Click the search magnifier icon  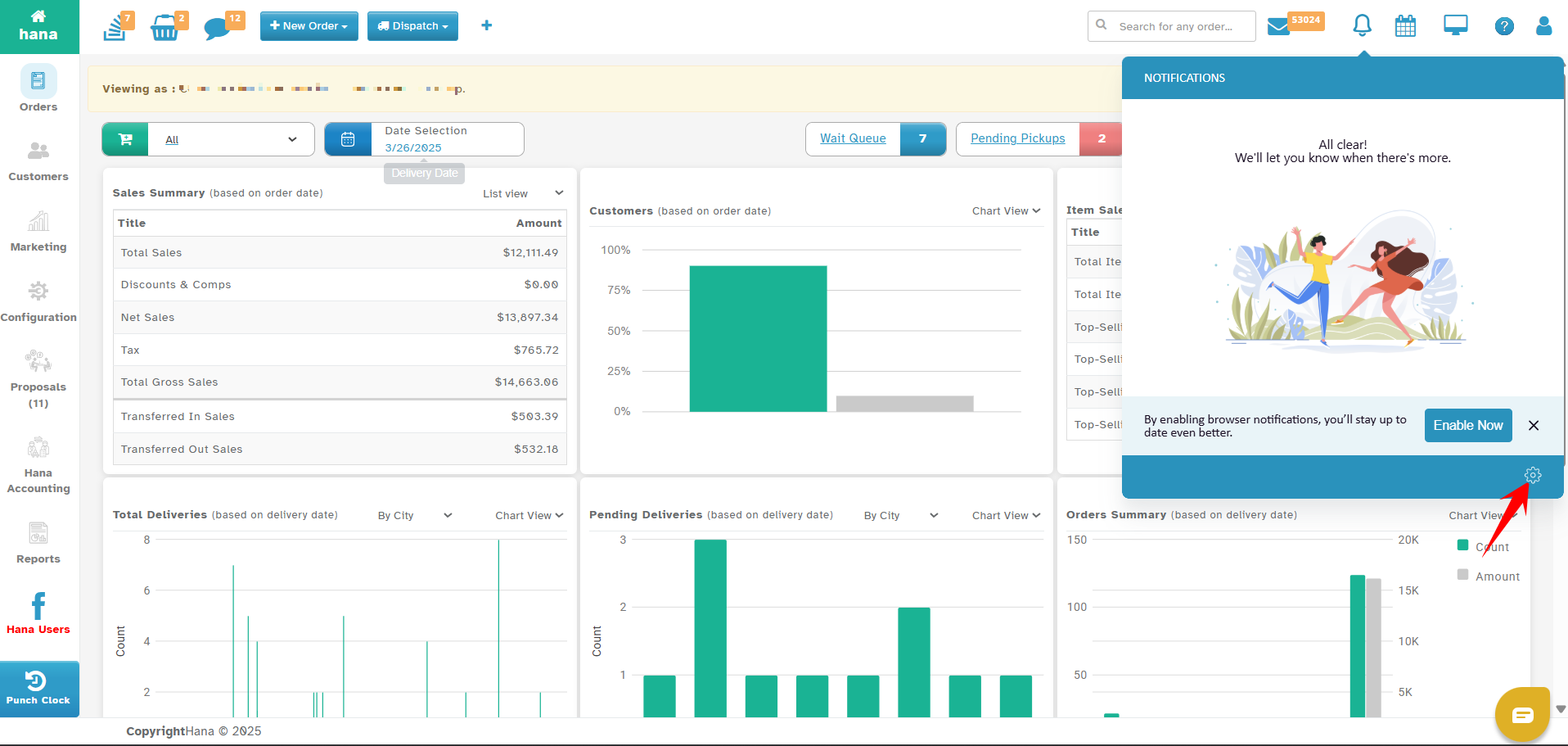1102,25
